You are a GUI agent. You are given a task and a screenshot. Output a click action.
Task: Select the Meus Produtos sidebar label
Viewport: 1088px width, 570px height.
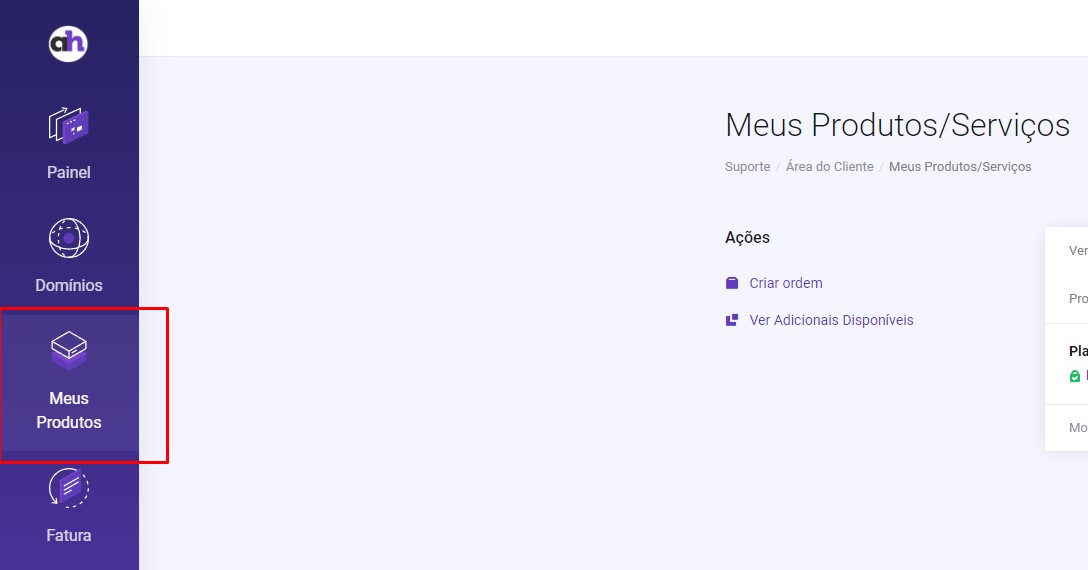click(x=68, y=410)
